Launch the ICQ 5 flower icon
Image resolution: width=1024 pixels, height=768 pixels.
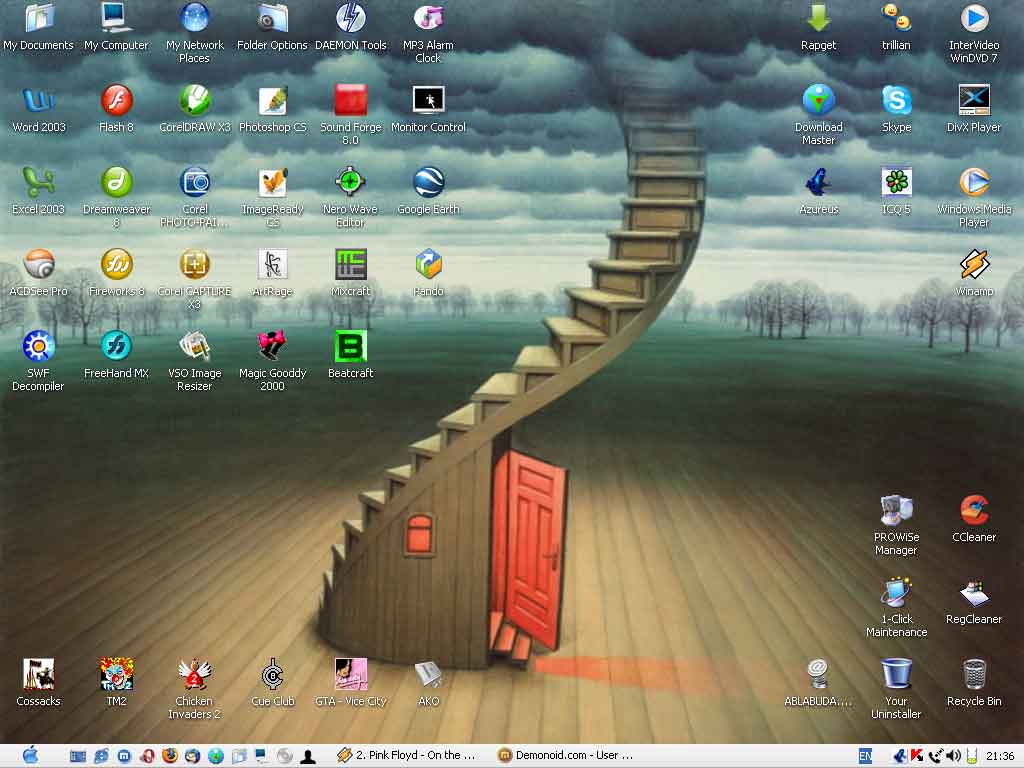coord(896,182)
